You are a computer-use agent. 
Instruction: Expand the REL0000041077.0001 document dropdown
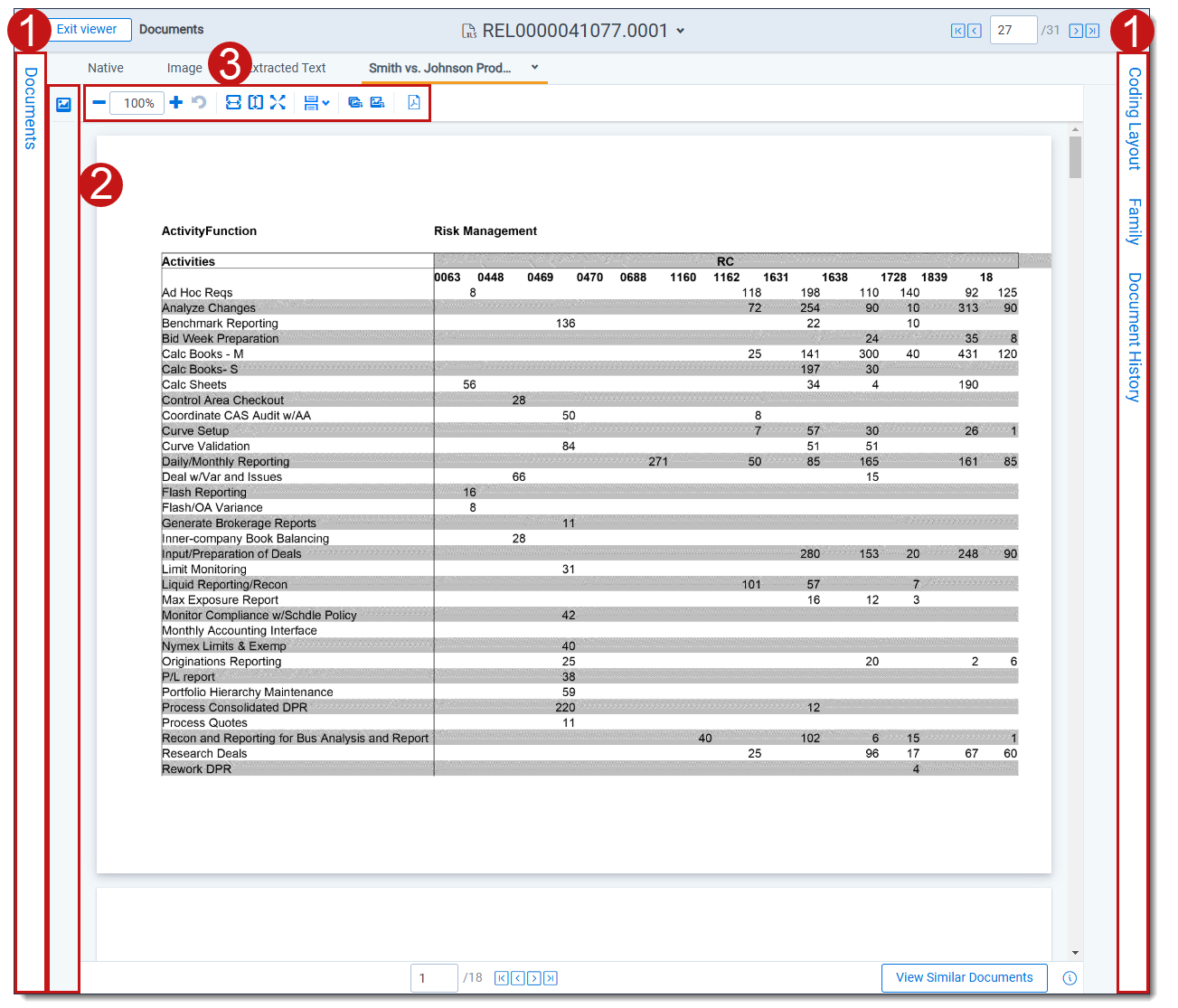tap(681, 31)
